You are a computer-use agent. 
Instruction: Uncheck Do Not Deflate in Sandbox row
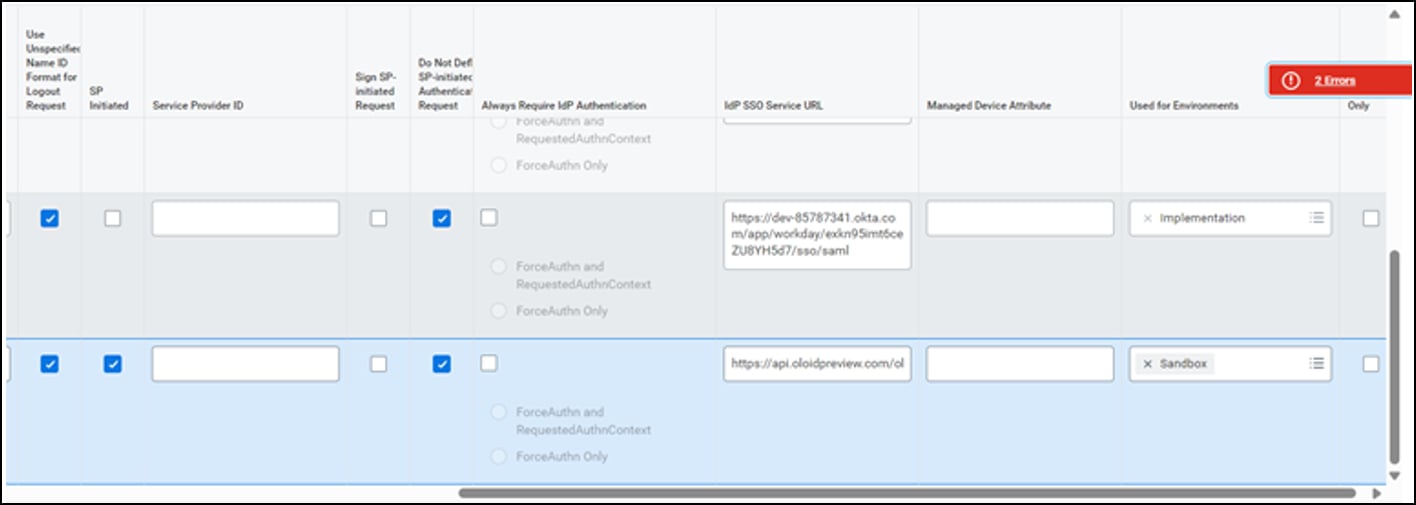[x=441, y=364]
